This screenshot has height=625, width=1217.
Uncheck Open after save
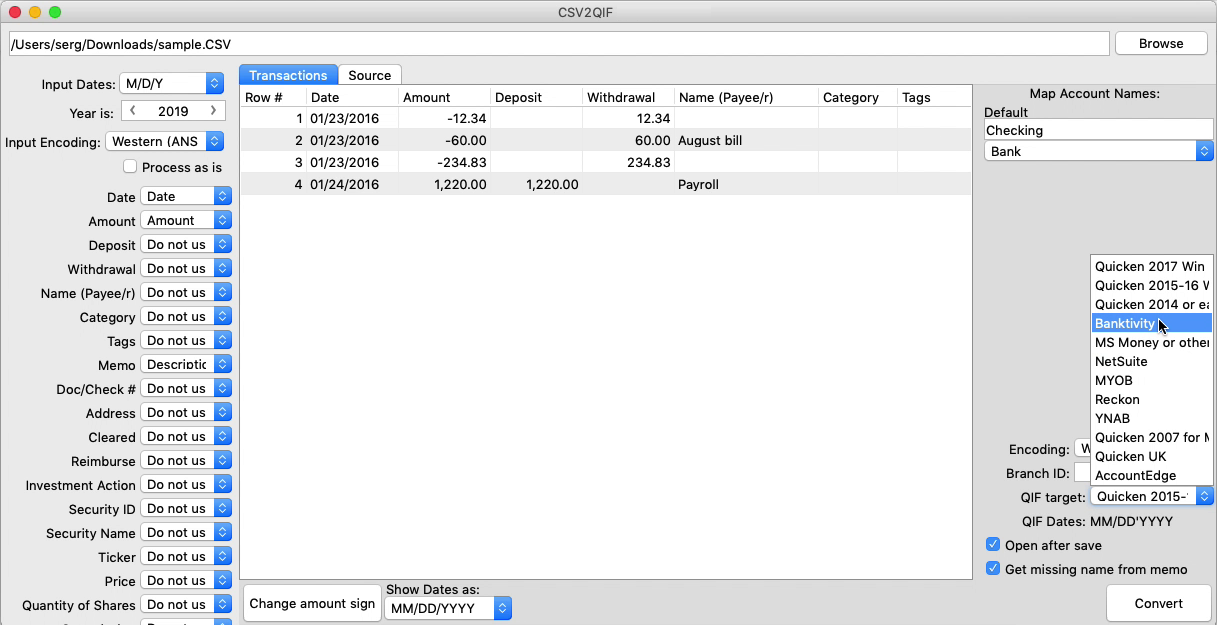point(993,545)
